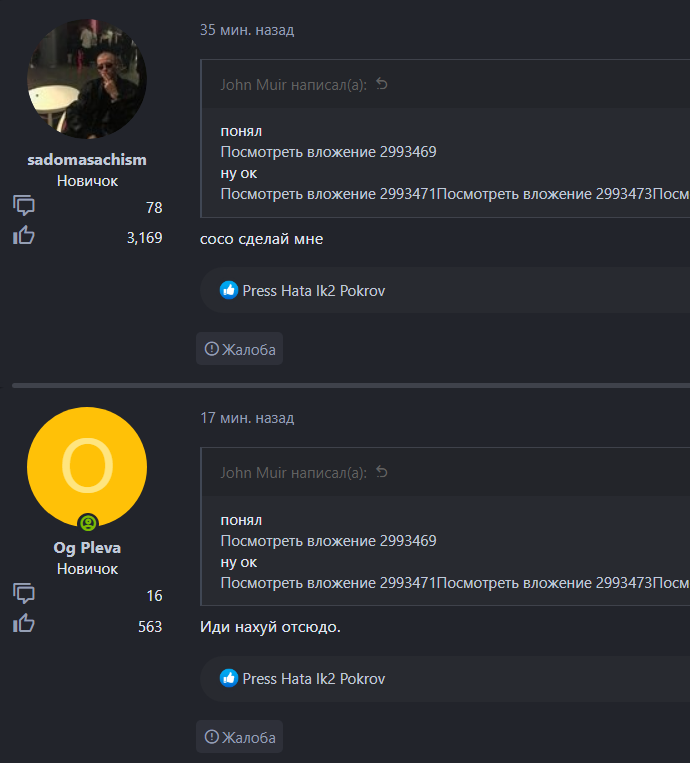Open the sadomasachism username link
Viewport: 690px width, 763px height.
87,160
